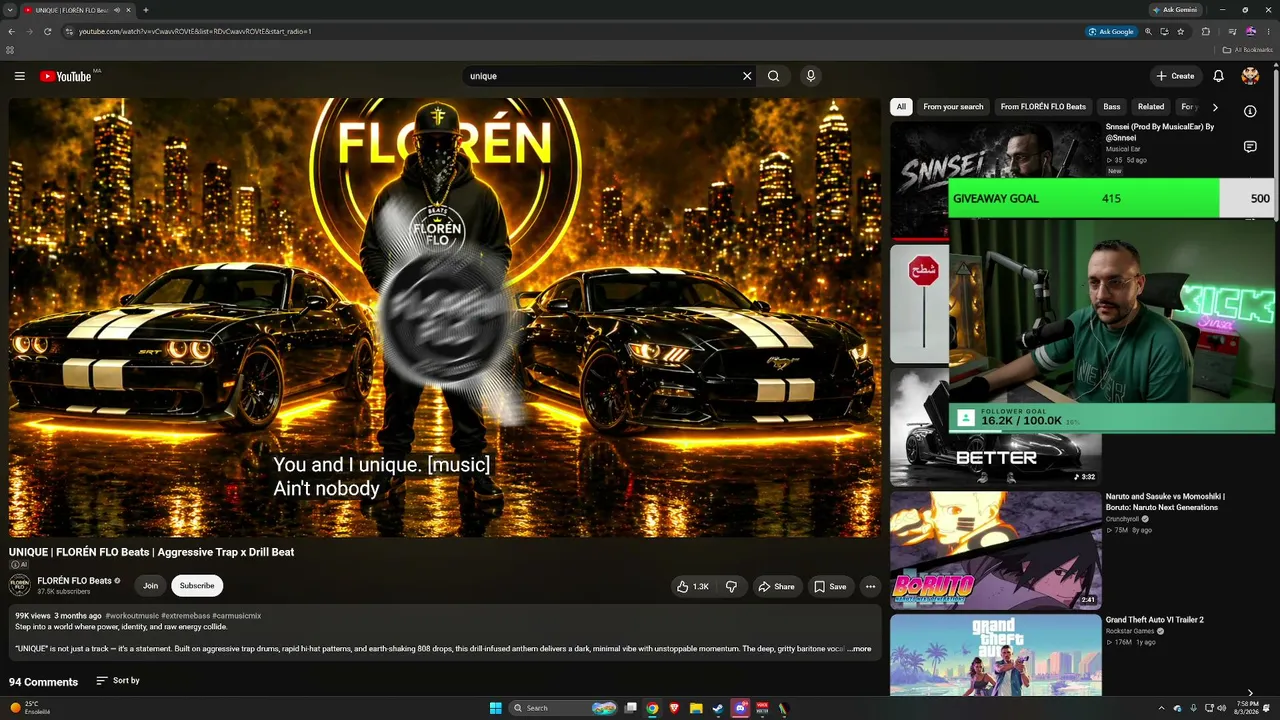The height and width of the screenshot is (720, 1280).
Task: Open the Grand Theft Auto VI Trailer 2 thumbnail
Action: click(x=995, y=655)
